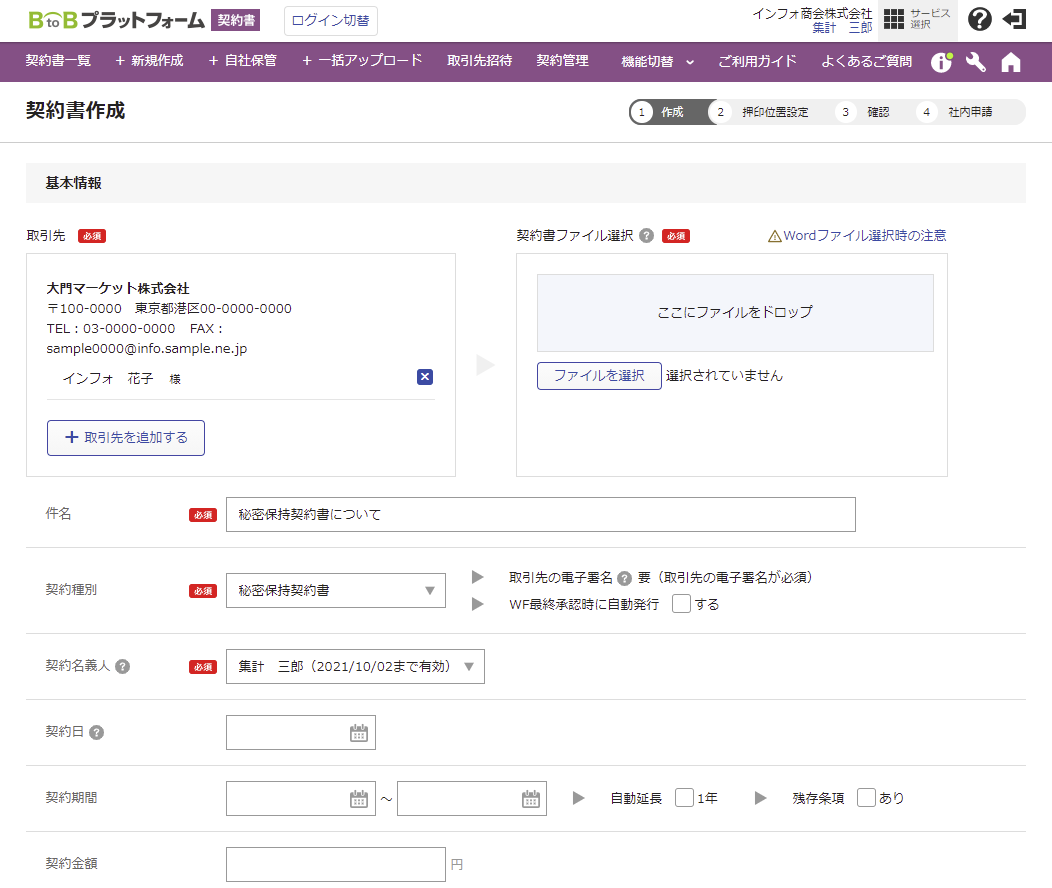Remove contact インフォ 花子 with X icon
This screenshot has height=888, width=1052.
[x=425, y=377]
